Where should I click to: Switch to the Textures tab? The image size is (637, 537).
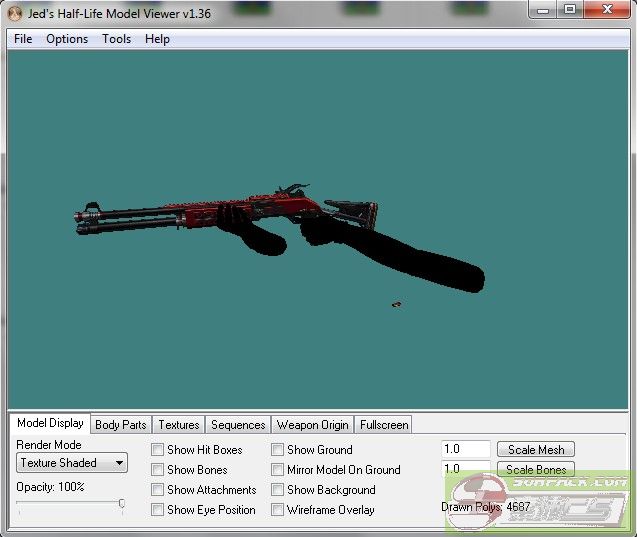tap(178, 425)
